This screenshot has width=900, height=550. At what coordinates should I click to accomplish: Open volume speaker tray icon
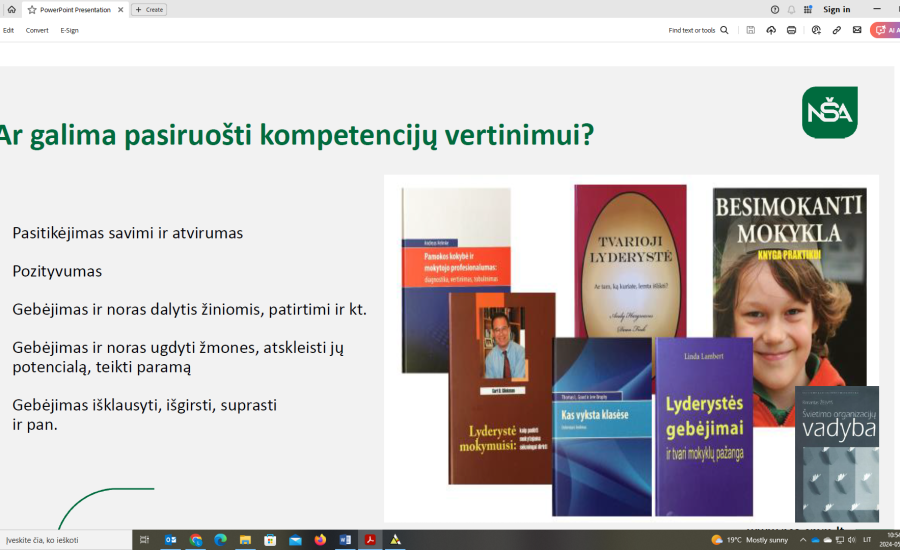coord(852,540)
